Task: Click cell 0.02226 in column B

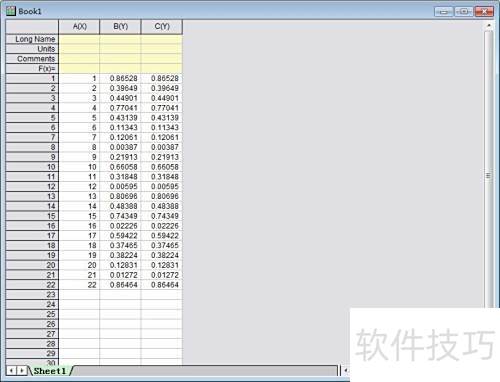Action: tap(120, 226)
